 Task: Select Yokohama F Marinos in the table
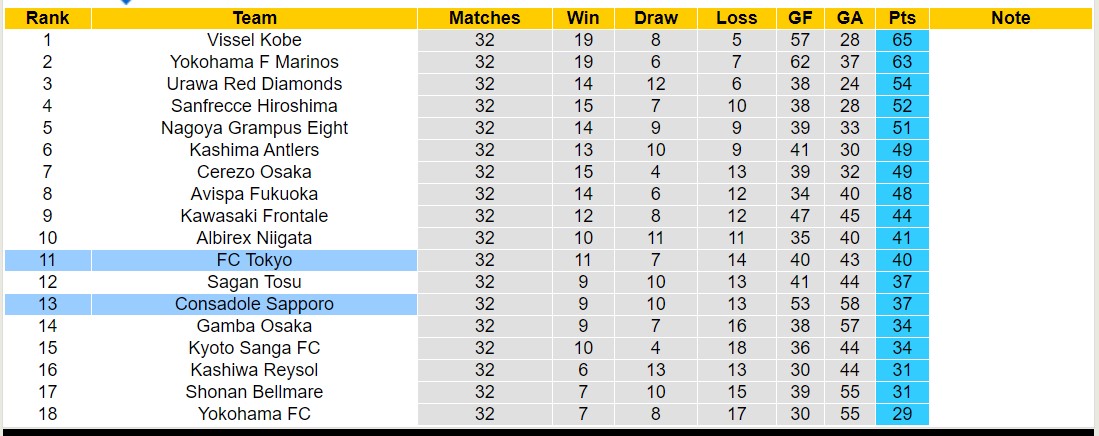click(x=254, y=62)
